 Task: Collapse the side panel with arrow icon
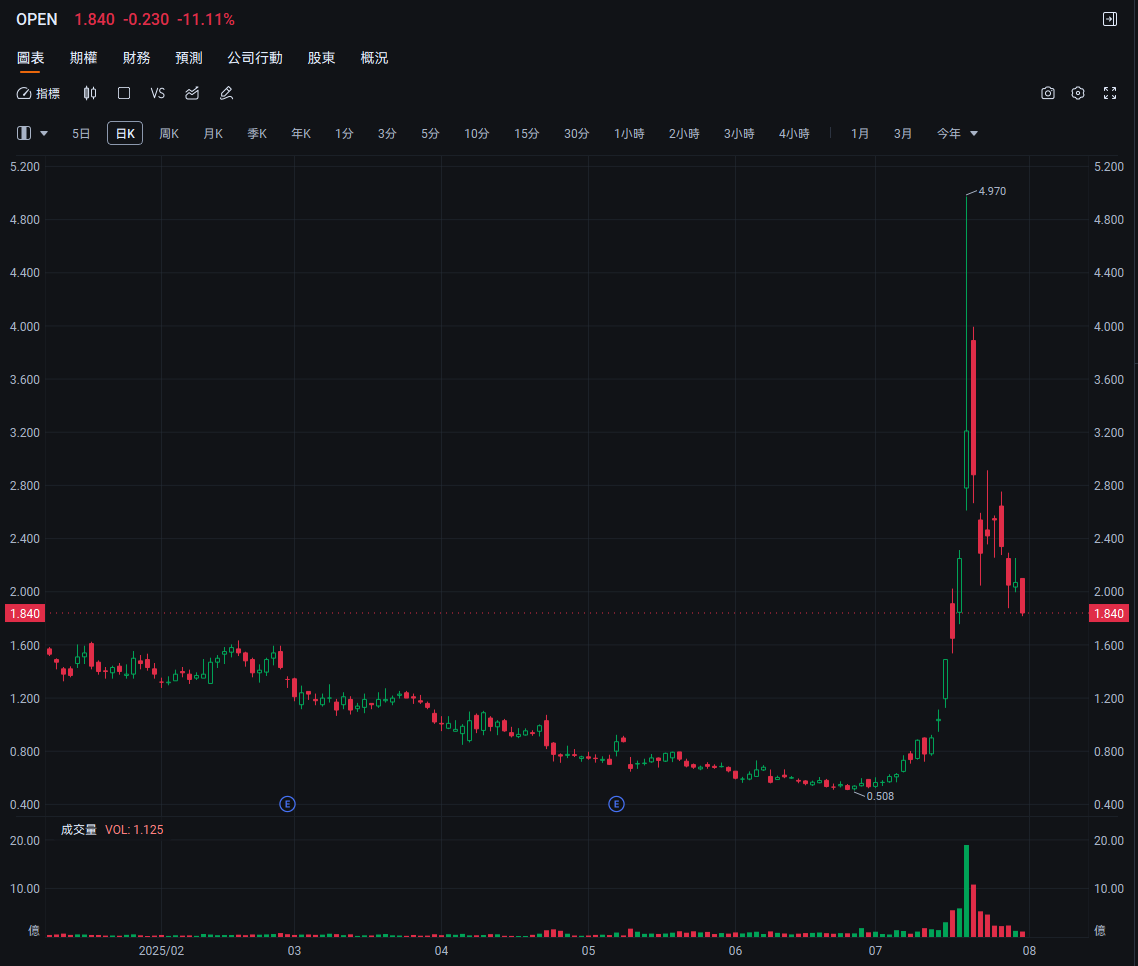pos(1109,18)
